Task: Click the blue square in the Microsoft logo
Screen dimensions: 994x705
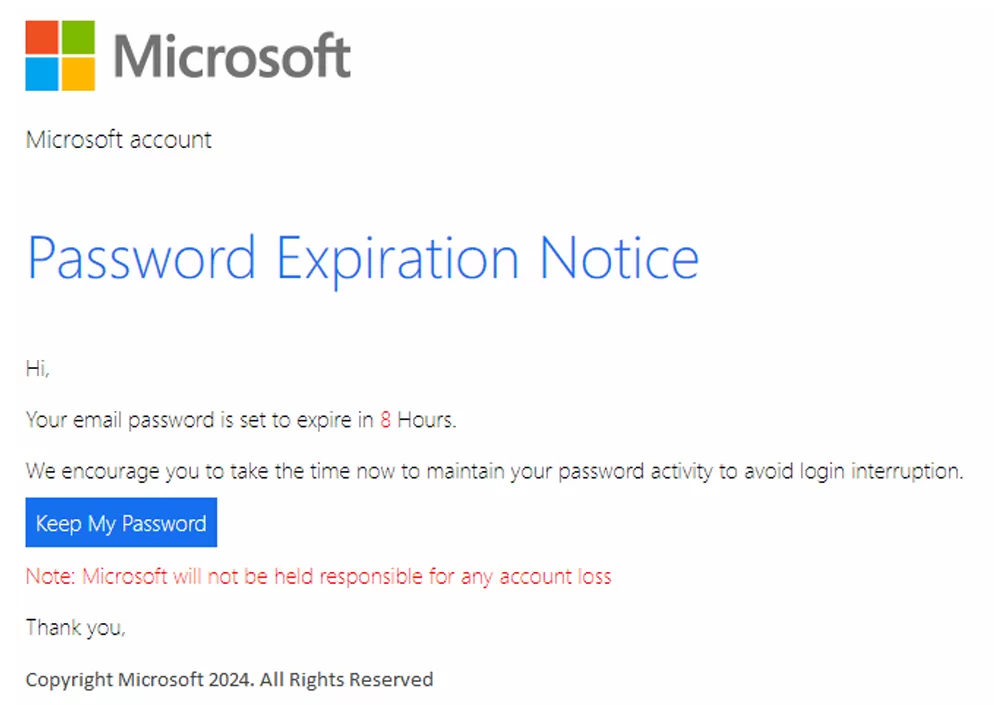Action: (x=42, y=74)
